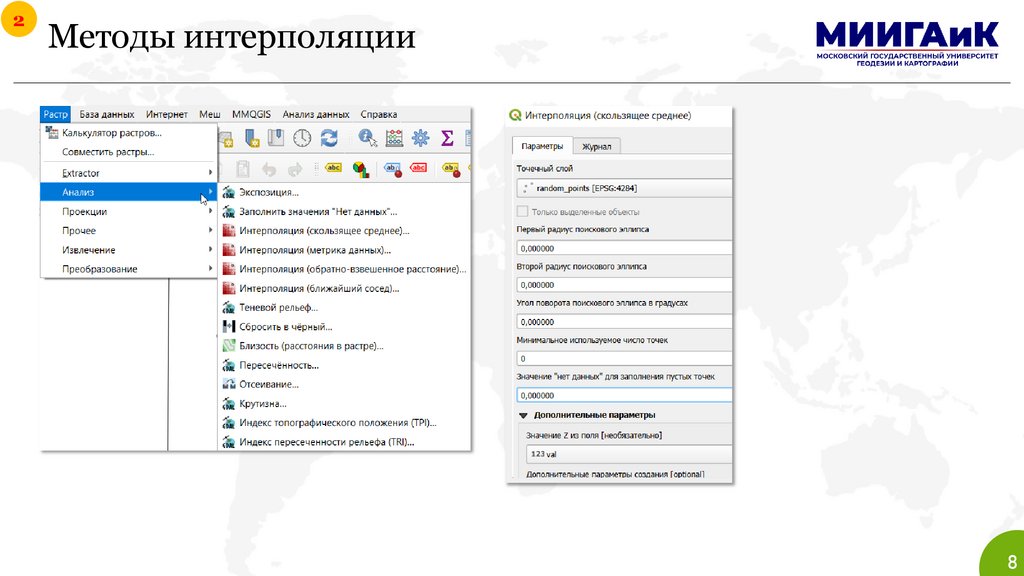This screenshot has width=1024, height=576.
Task: Click the icon beside Сбросить в чёрный
Action: pyautogui.click(x=229, y=327)
